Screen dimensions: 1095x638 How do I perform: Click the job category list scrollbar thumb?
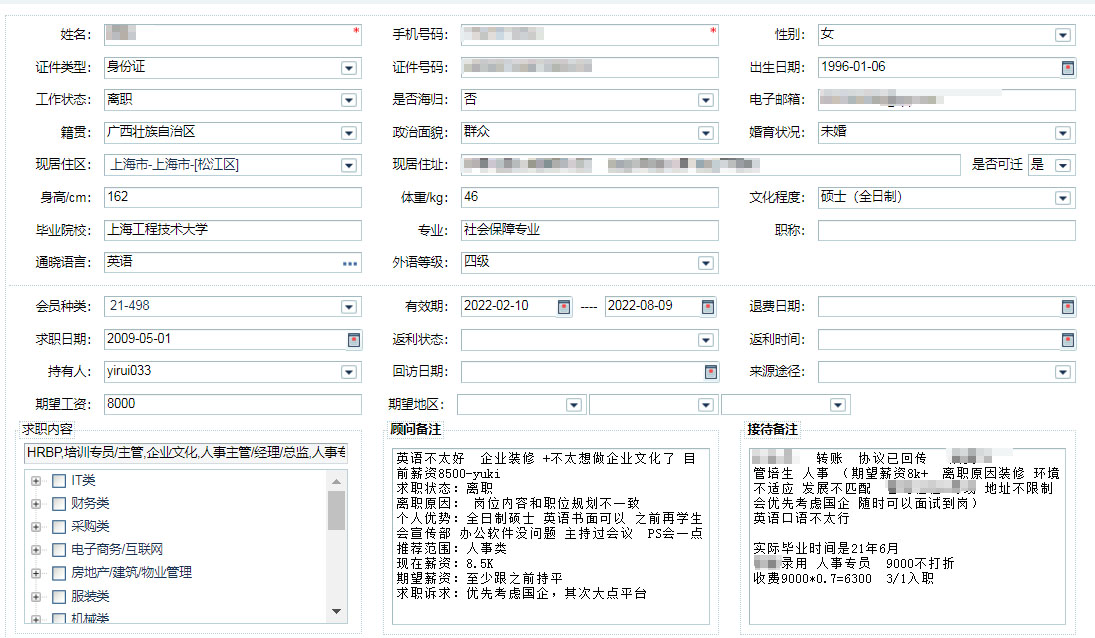(336, 511)
